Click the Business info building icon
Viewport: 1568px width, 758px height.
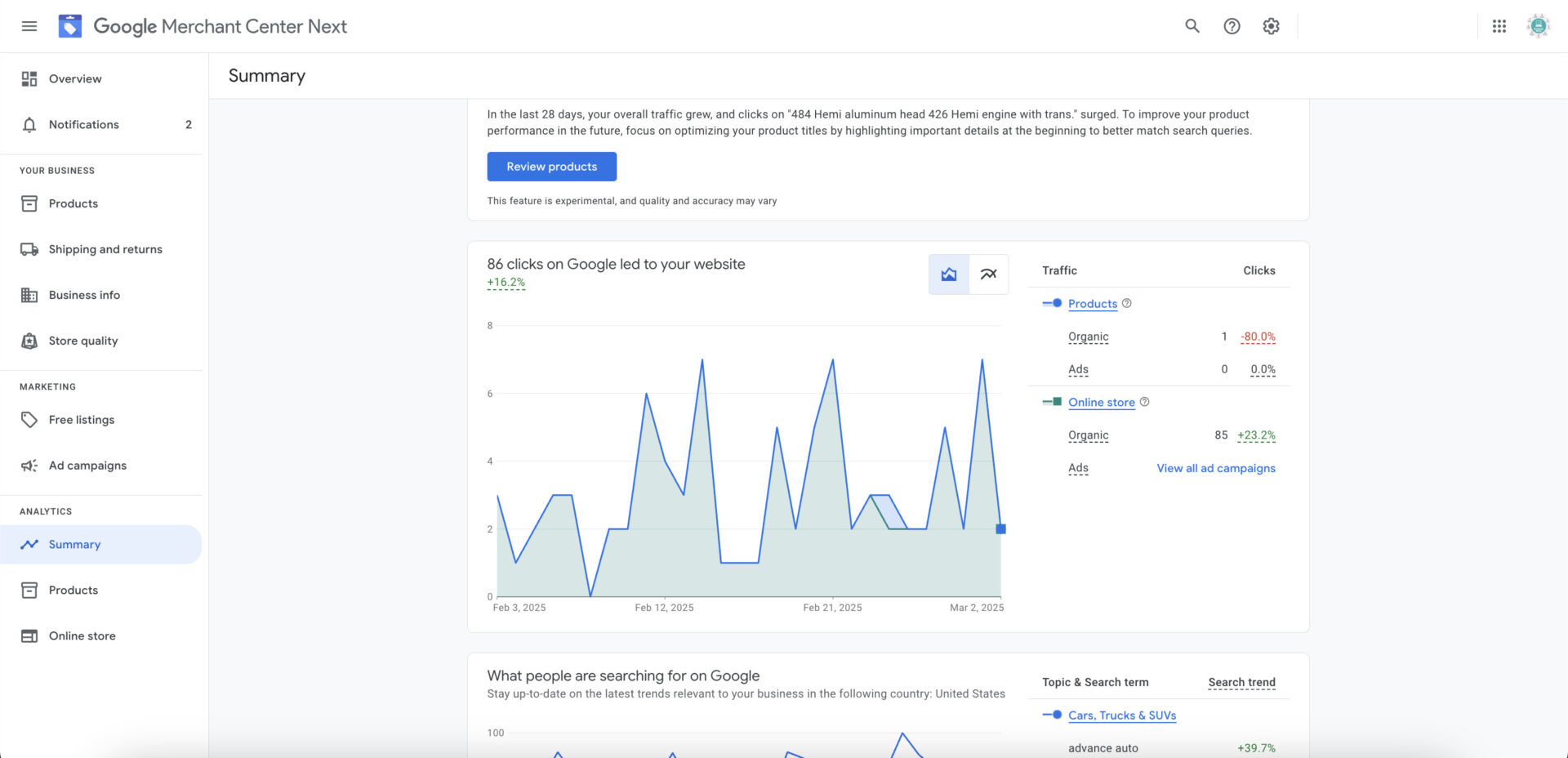click(29, 295)
